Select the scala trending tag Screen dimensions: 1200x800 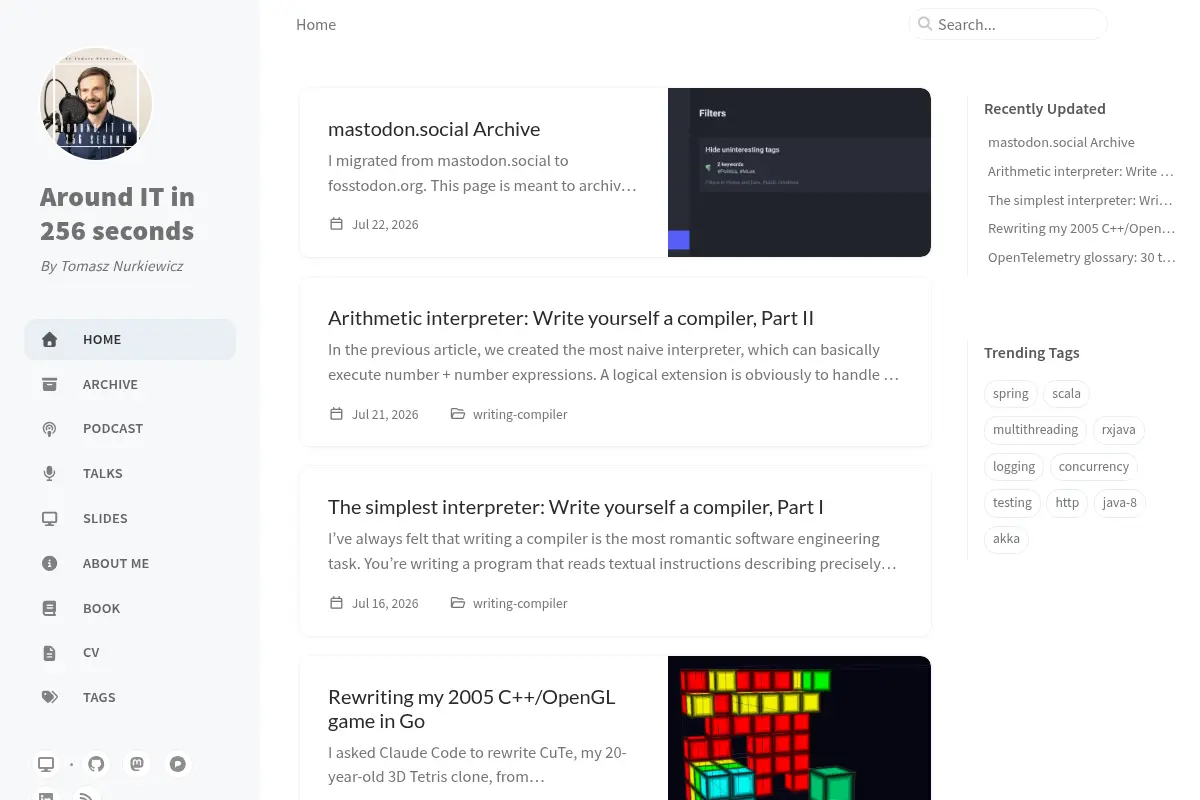point(1066,393)
